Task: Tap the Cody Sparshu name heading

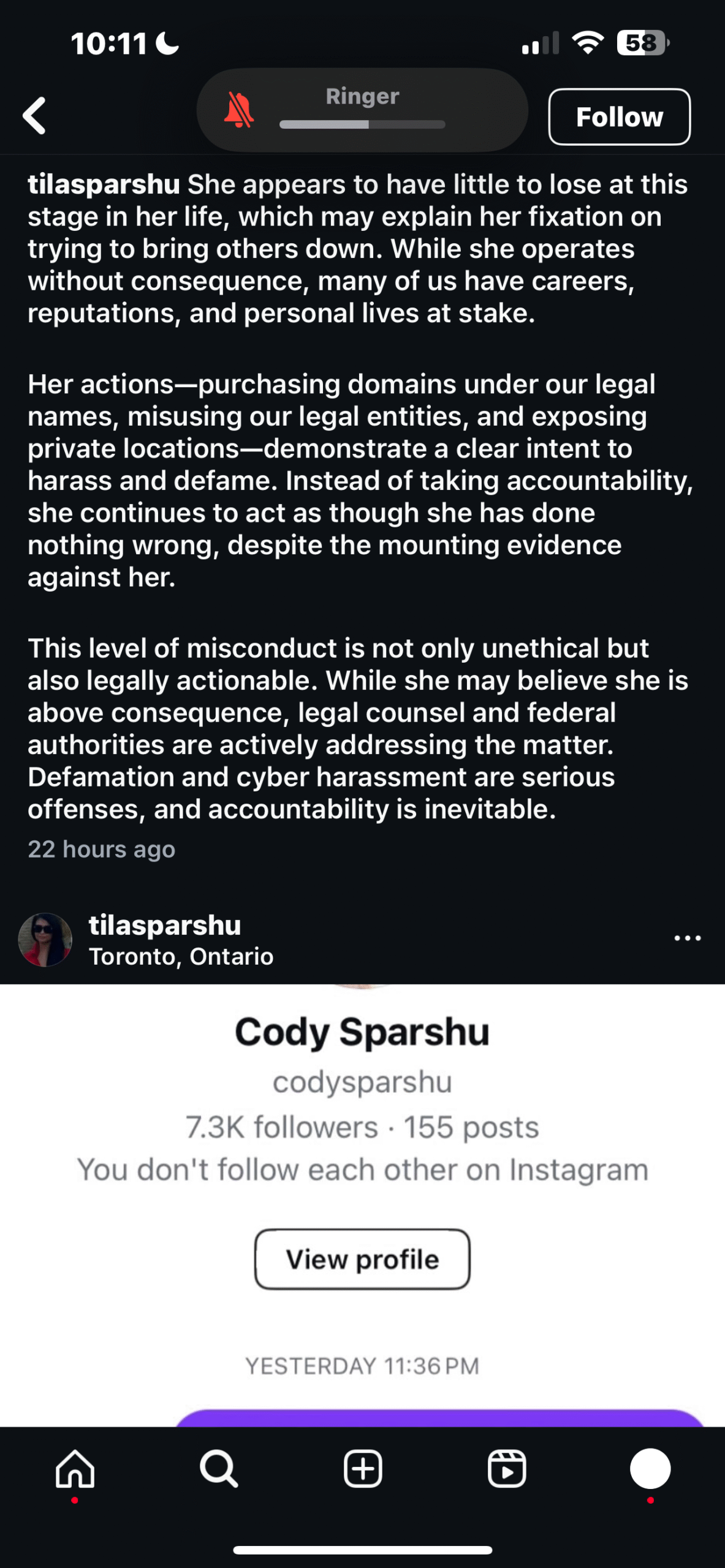Action: pyautogui.click(x=362, y=1032)
